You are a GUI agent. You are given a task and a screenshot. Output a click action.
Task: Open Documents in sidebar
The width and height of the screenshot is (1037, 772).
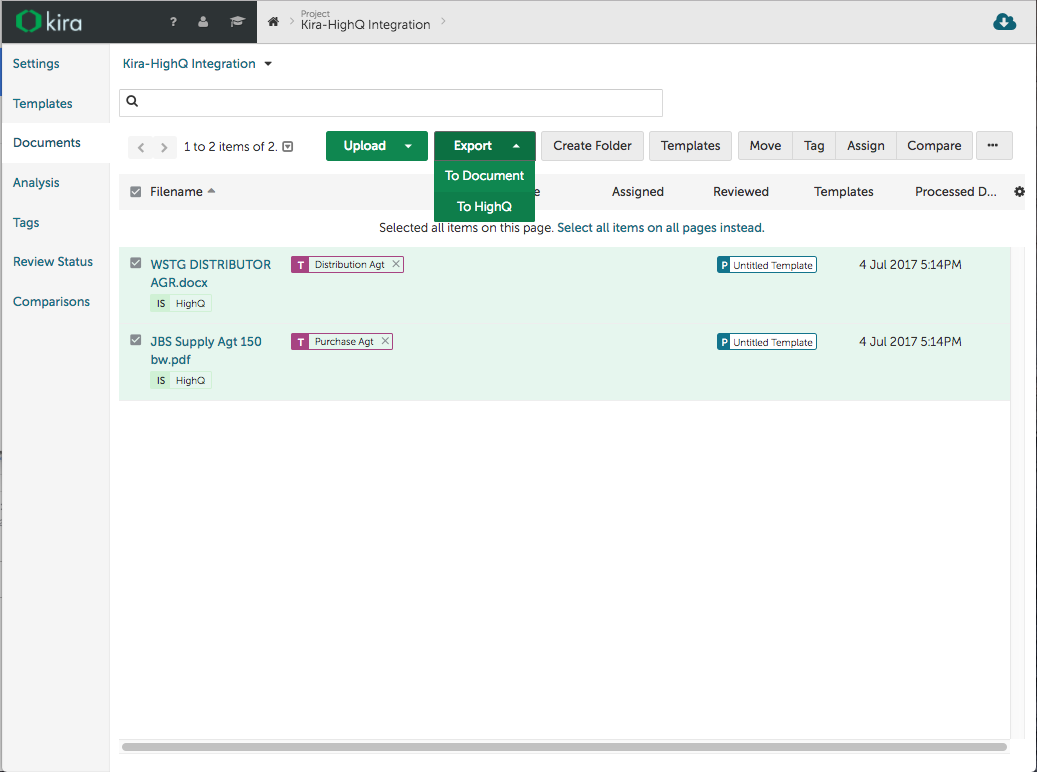pyautogui.click(x=46, y=142)
